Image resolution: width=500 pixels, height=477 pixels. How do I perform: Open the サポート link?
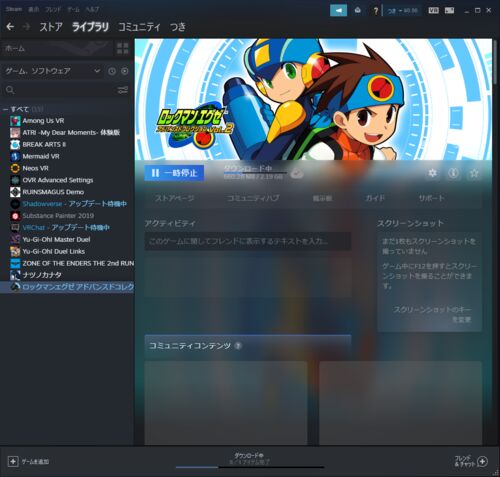(x=432, y=198)
